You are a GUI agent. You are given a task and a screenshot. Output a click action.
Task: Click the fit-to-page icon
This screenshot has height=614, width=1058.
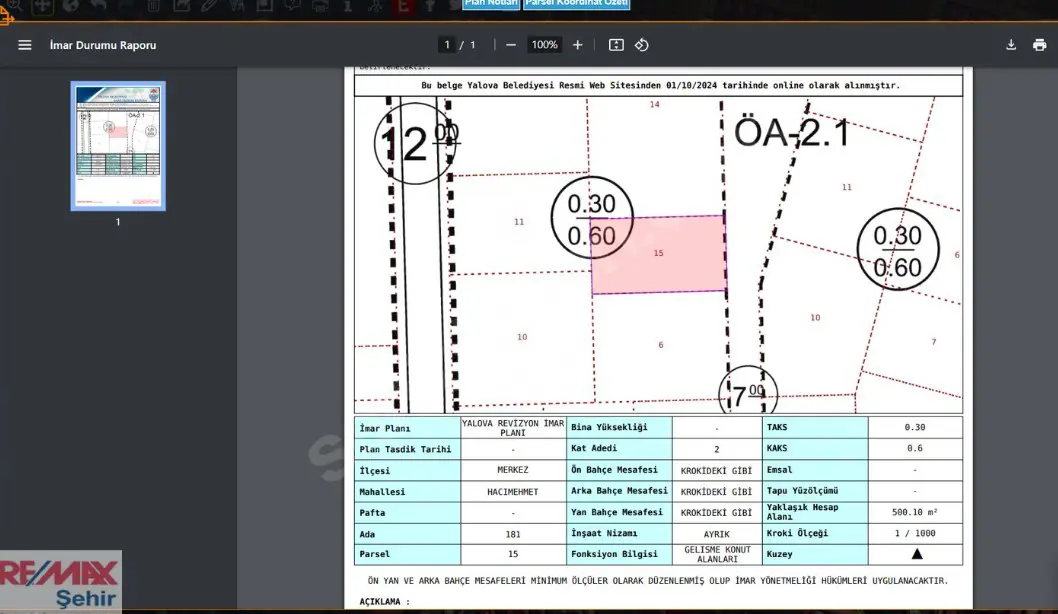pyautogui.click(x=616, y=45)
